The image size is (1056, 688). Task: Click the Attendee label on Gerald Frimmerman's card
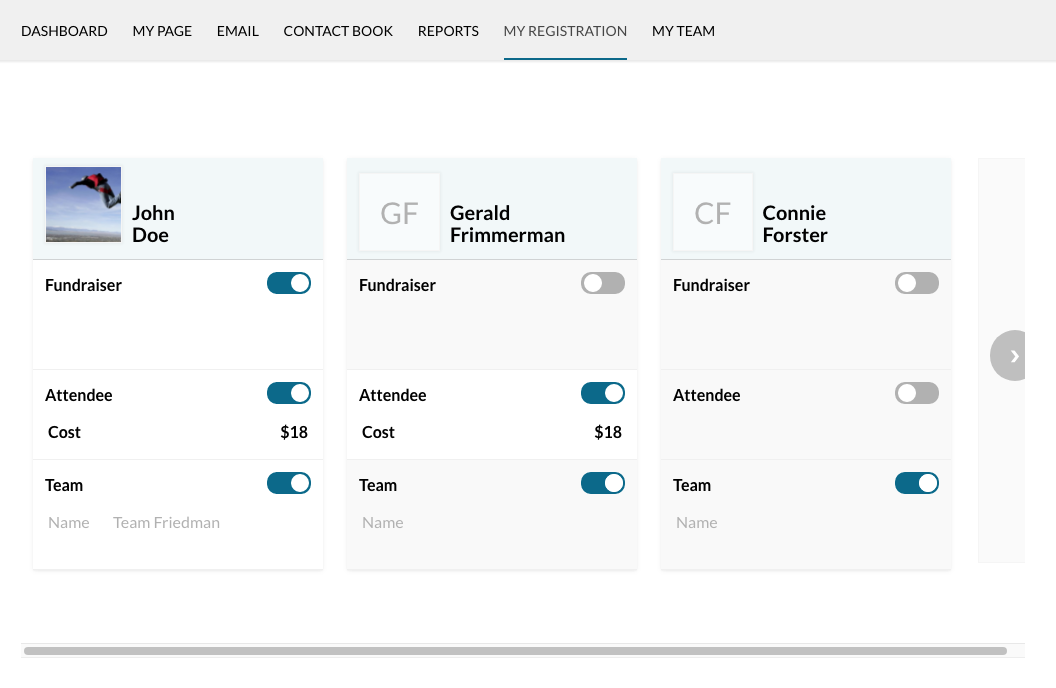393,395
